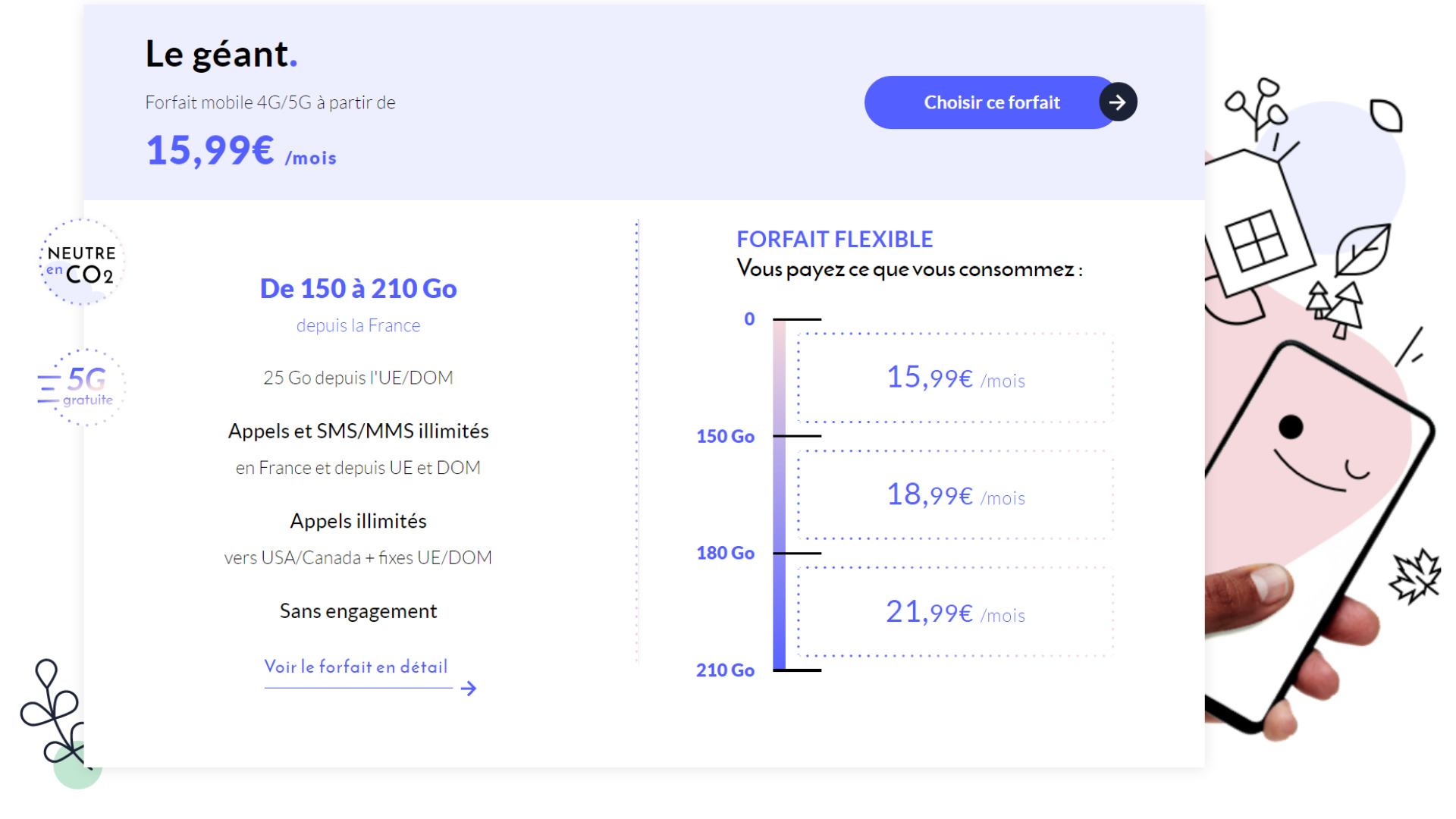The width and height of the screenshot is (1456, 819).
Task: Click the 150 Go marker on the scale
Action: tap(725, 436)
